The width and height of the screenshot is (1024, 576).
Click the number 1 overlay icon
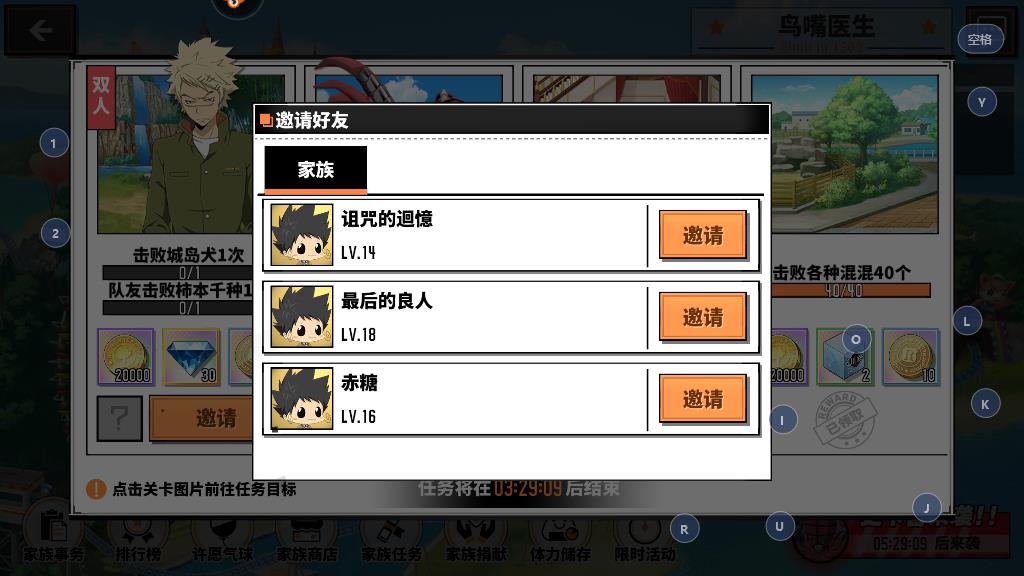pyautogui.click(x=54, y=143)
